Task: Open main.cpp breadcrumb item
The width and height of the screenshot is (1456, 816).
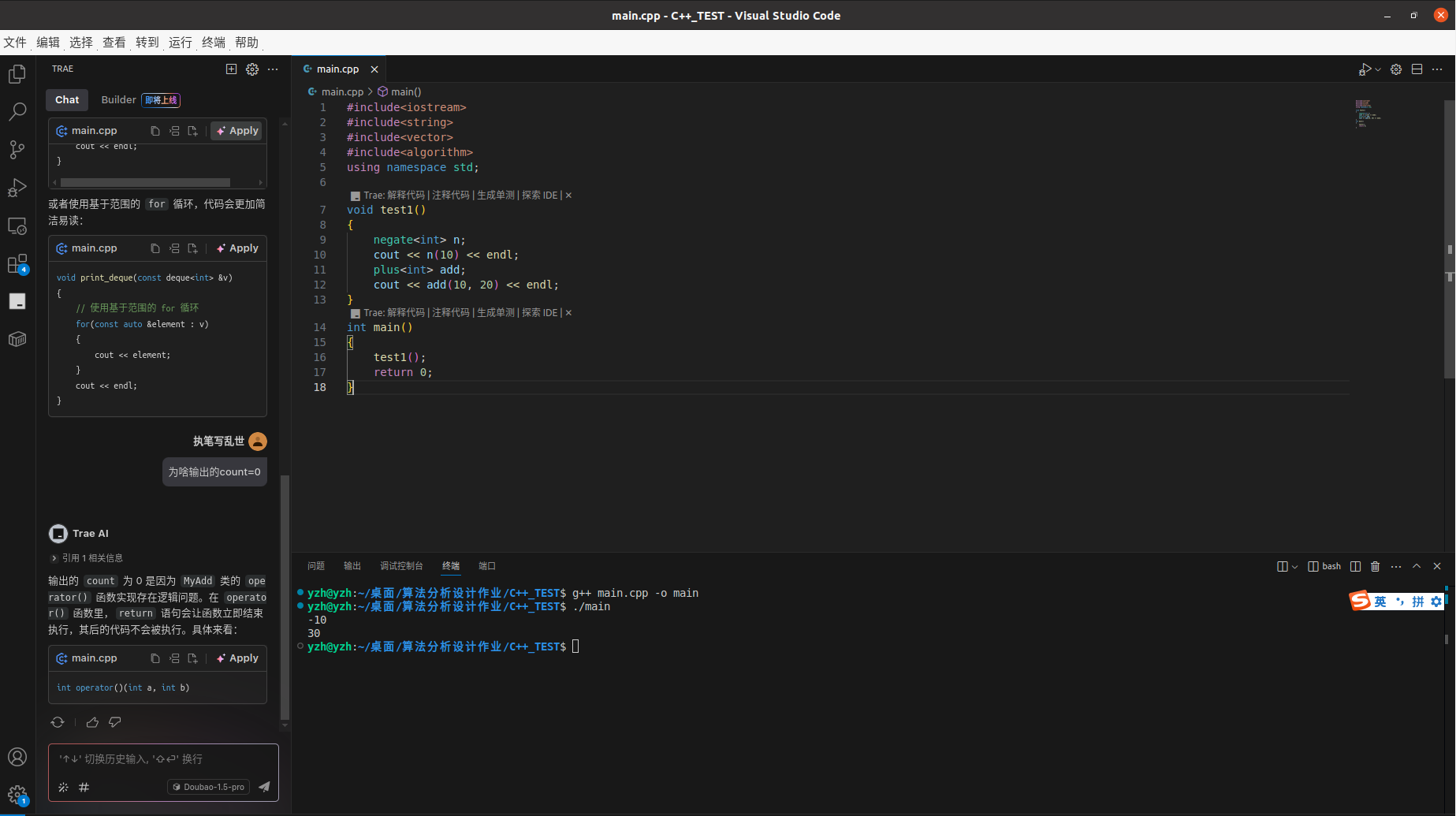Action: (336, 92)
